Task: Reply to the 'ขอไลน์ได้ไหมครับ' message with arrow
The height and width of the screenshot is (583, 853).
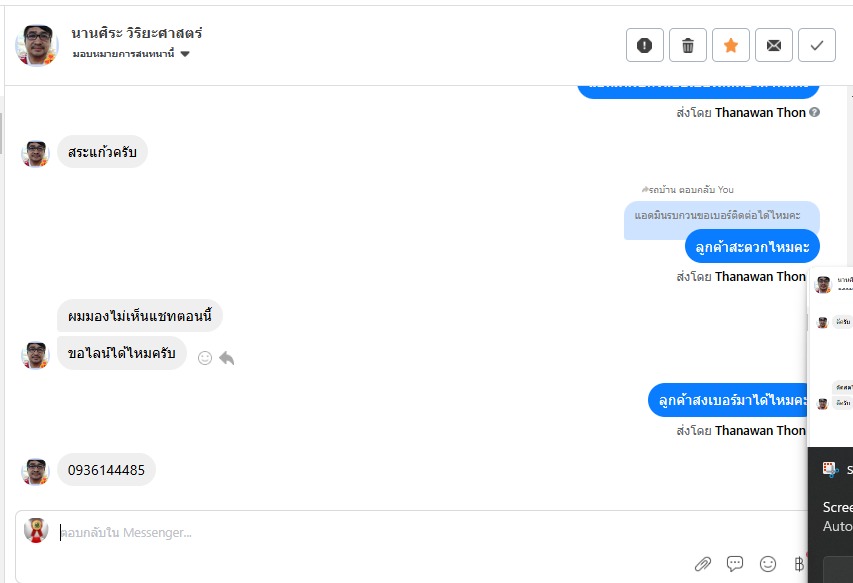Action: tap(227, 357)
